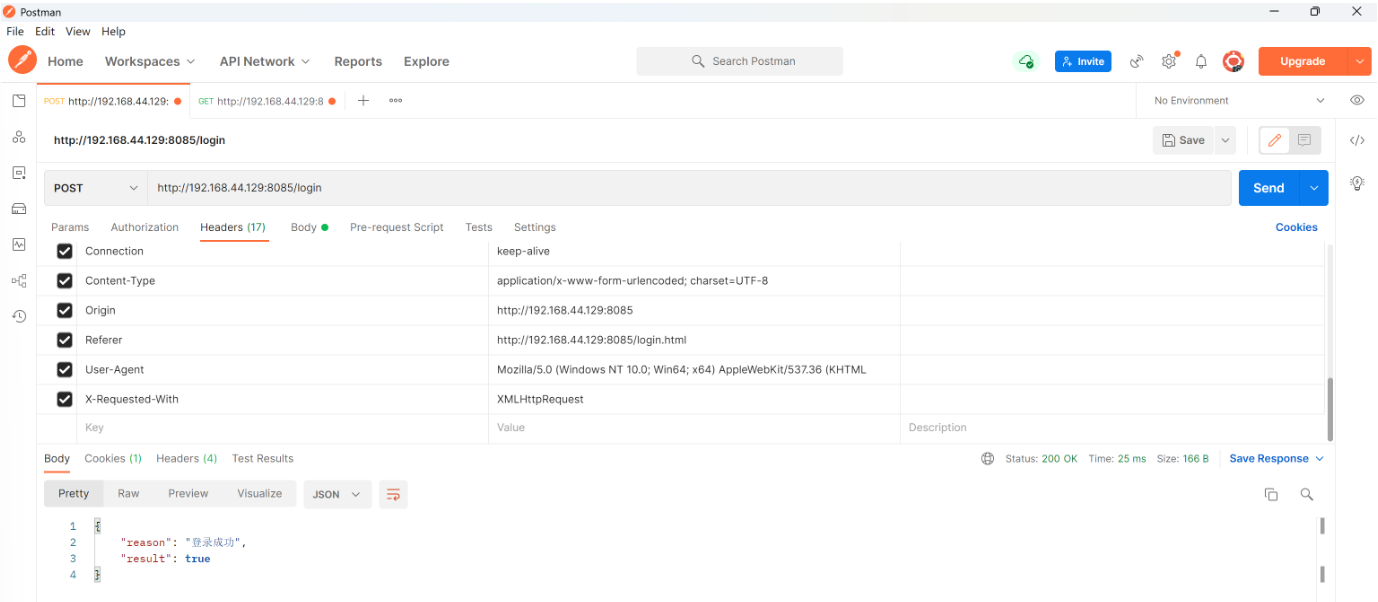Uncheck the X-Requested-With header
The height and width of the screenshot is (602, 1378).
[x=65, y=399]
